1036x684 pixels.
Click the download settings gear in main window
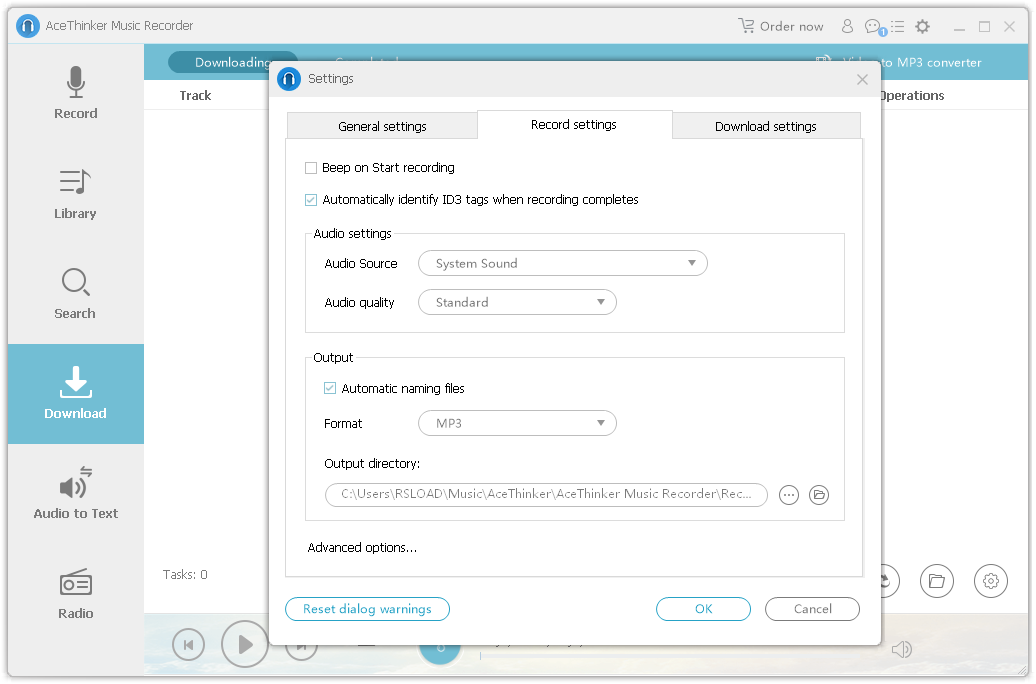click(x=990, y=581)
